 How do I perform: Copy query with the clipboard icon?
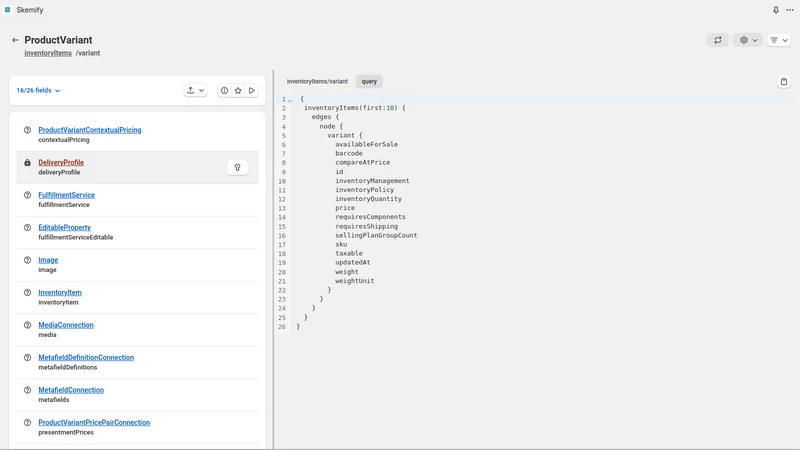pyautogui.click(x=784, y=82)
